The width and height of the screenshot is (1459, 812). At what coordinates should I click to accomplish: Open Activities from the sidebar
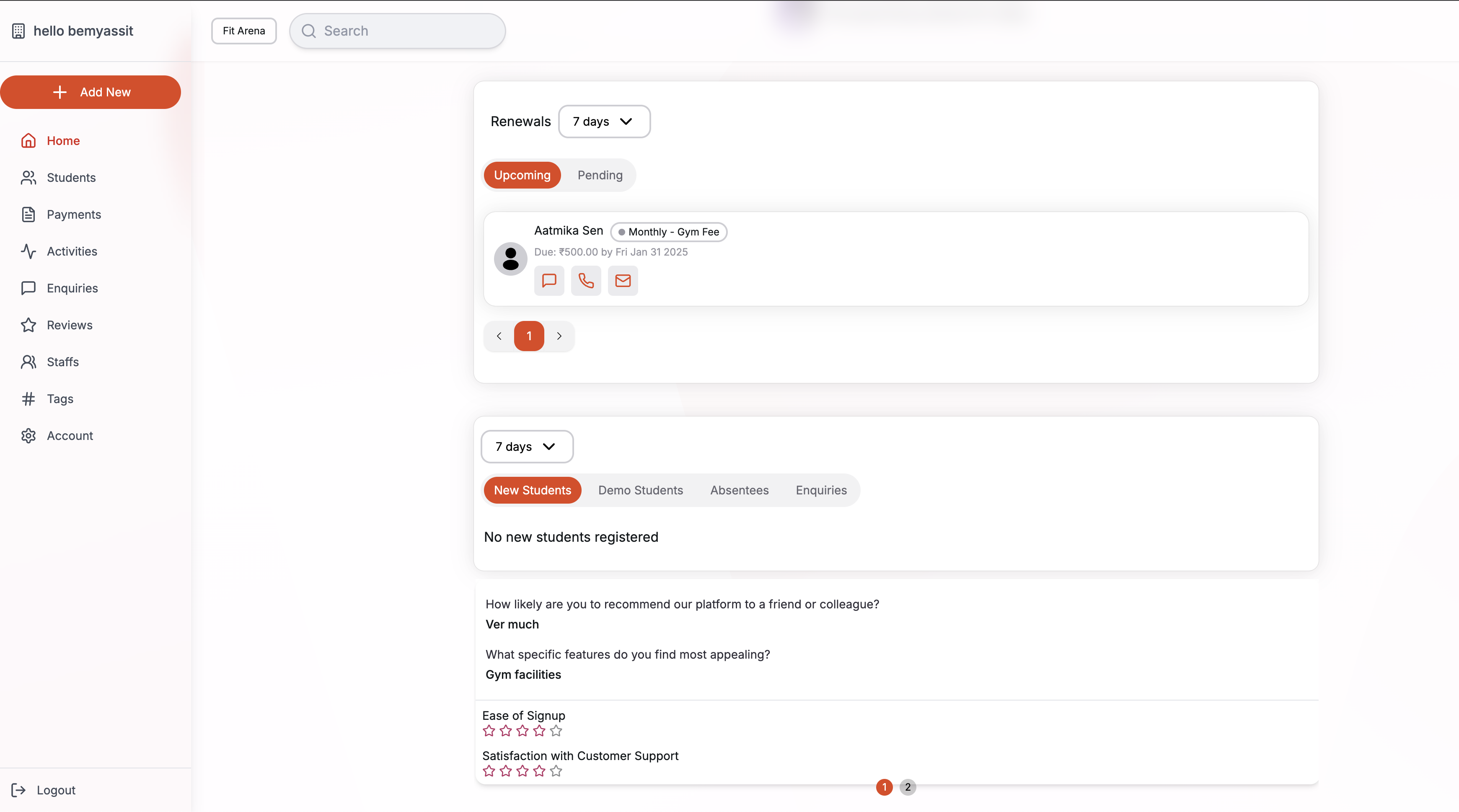(x=71, y=251)
